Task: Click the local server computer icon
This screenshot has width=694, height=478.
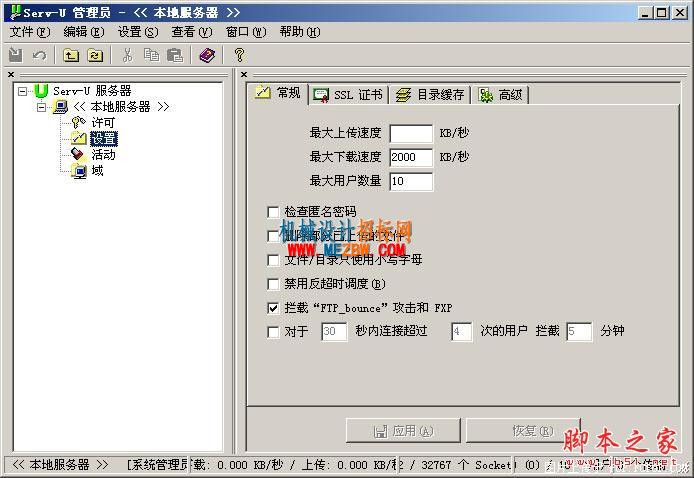Action: (x=60, y=107)
